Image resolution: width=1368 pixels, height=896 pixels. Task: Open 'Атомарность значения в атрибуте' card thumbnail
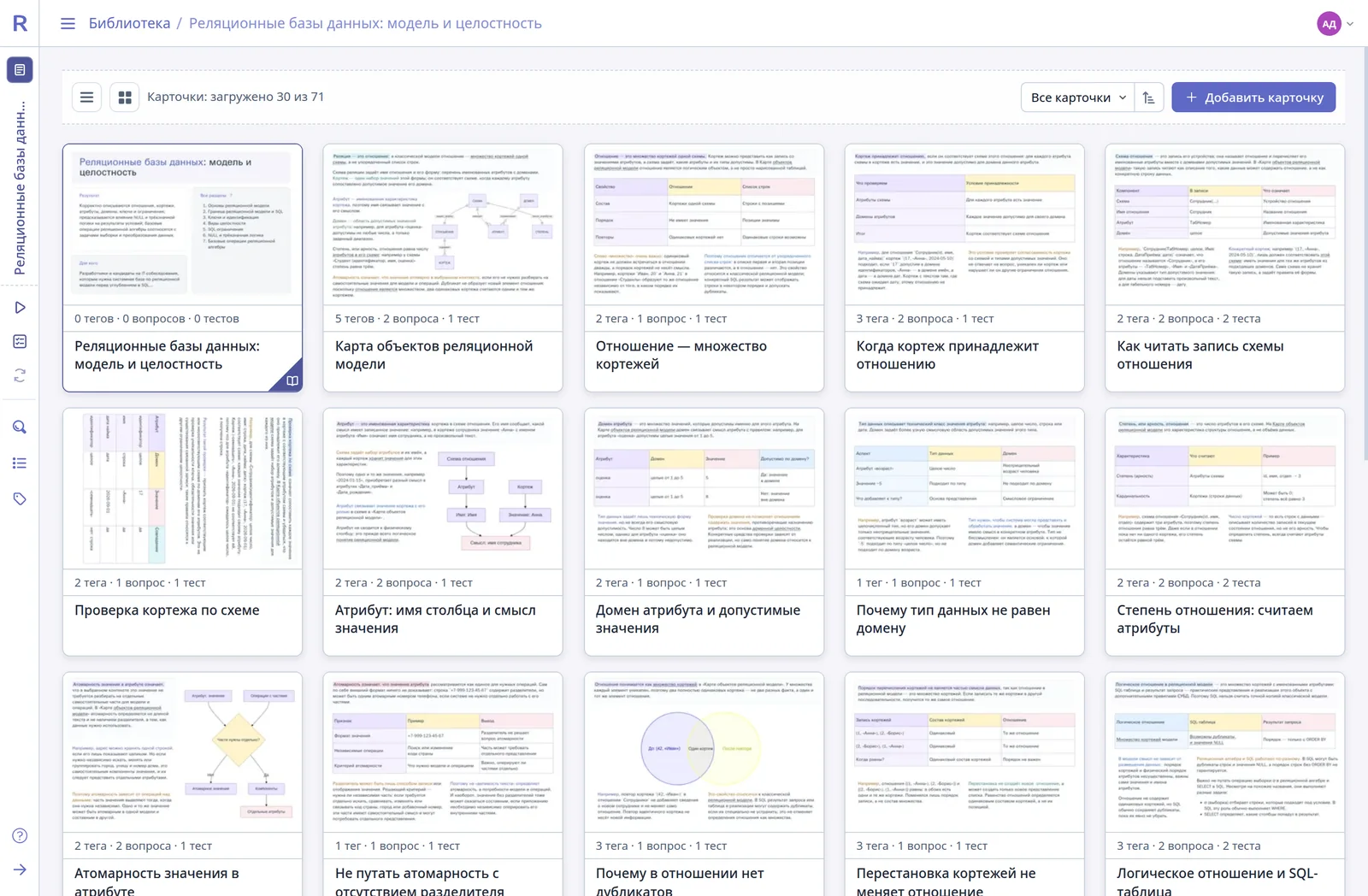182,752
